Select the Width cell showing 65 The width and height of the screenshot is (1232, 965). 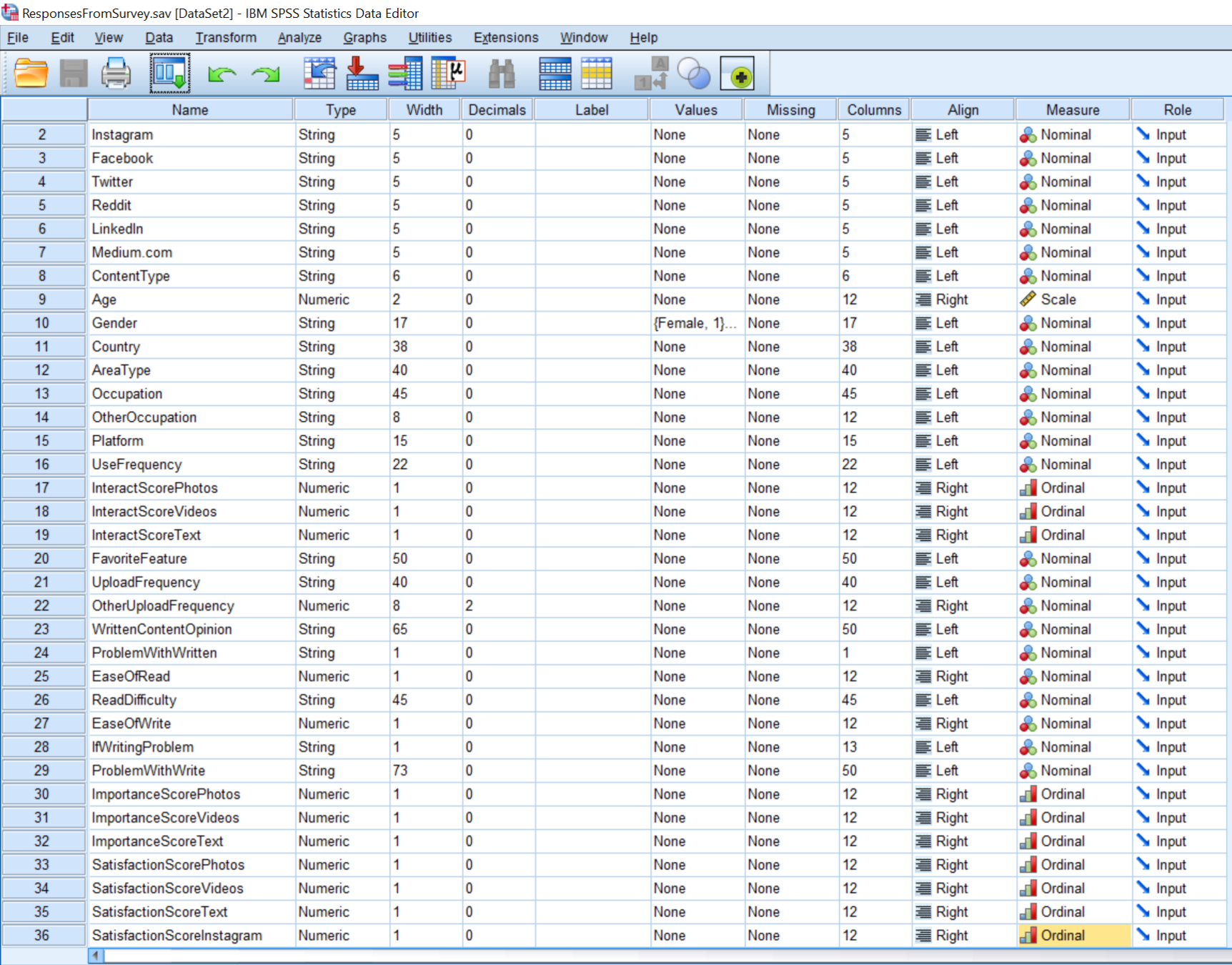pos(425,630)
